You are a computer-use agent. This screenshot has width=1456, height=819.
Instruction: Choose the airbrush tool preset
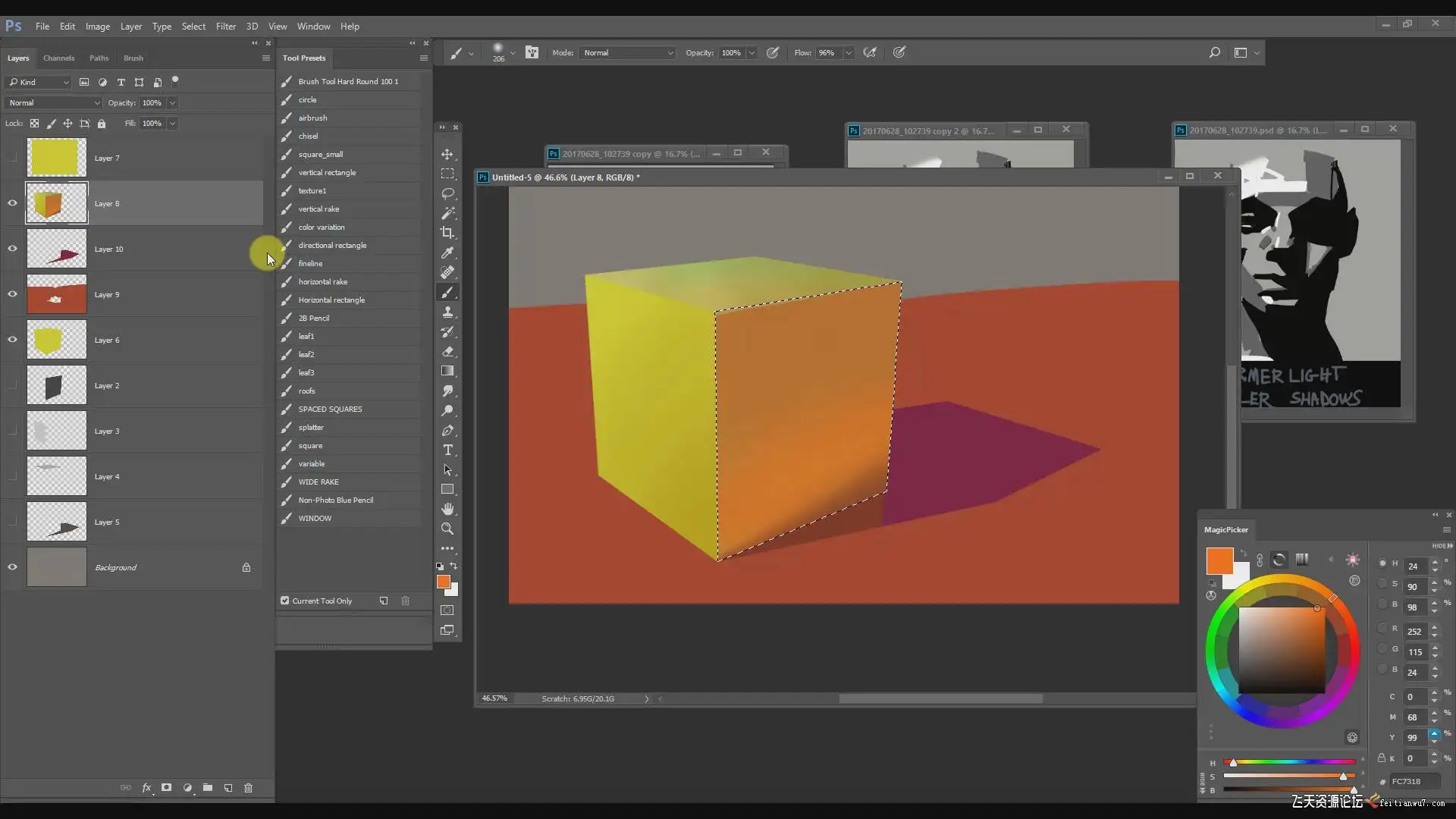pyautogui.click(x=349, y=118)
